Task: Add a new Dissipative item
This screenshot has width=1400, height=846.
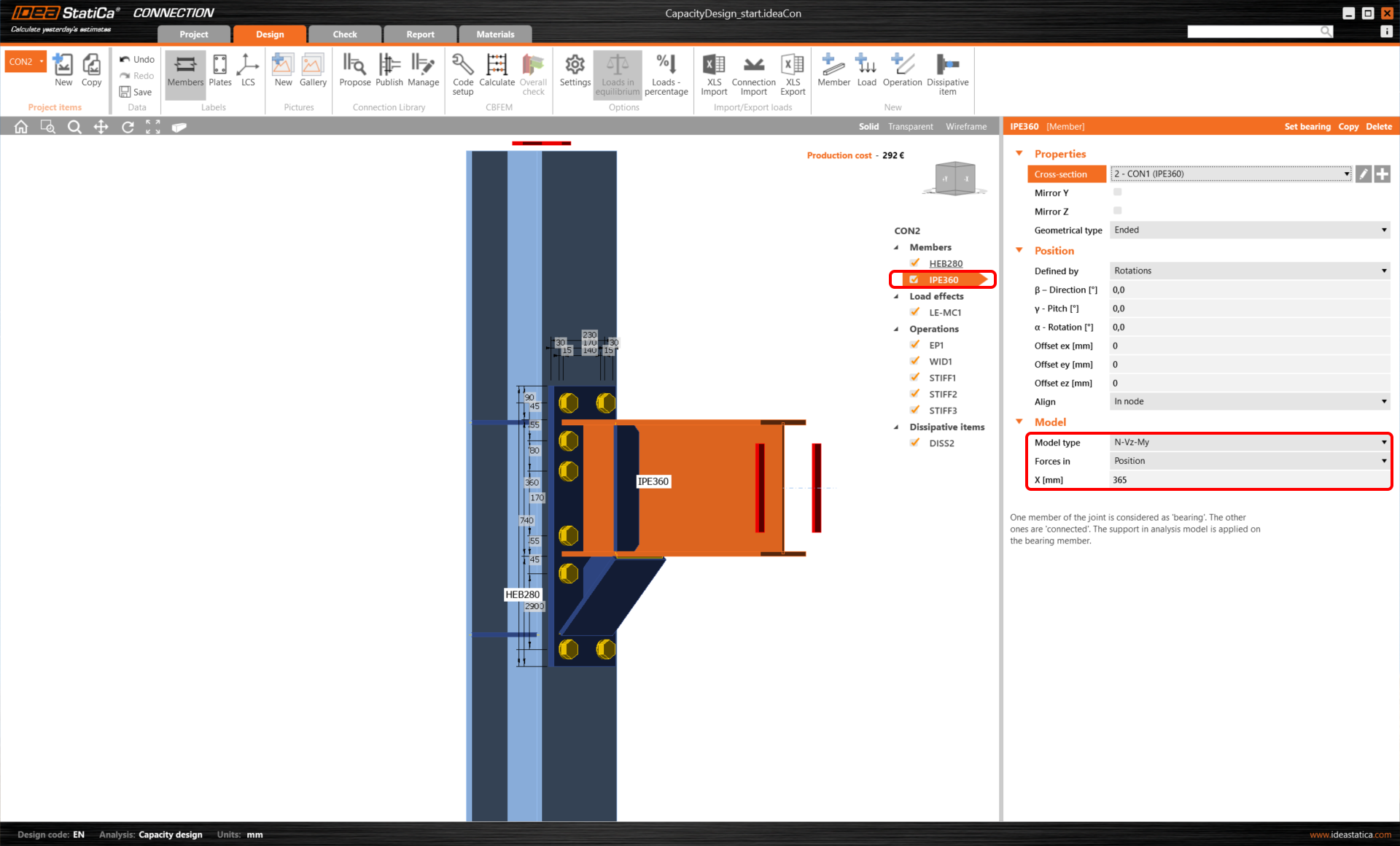Action: pos(947,73)
